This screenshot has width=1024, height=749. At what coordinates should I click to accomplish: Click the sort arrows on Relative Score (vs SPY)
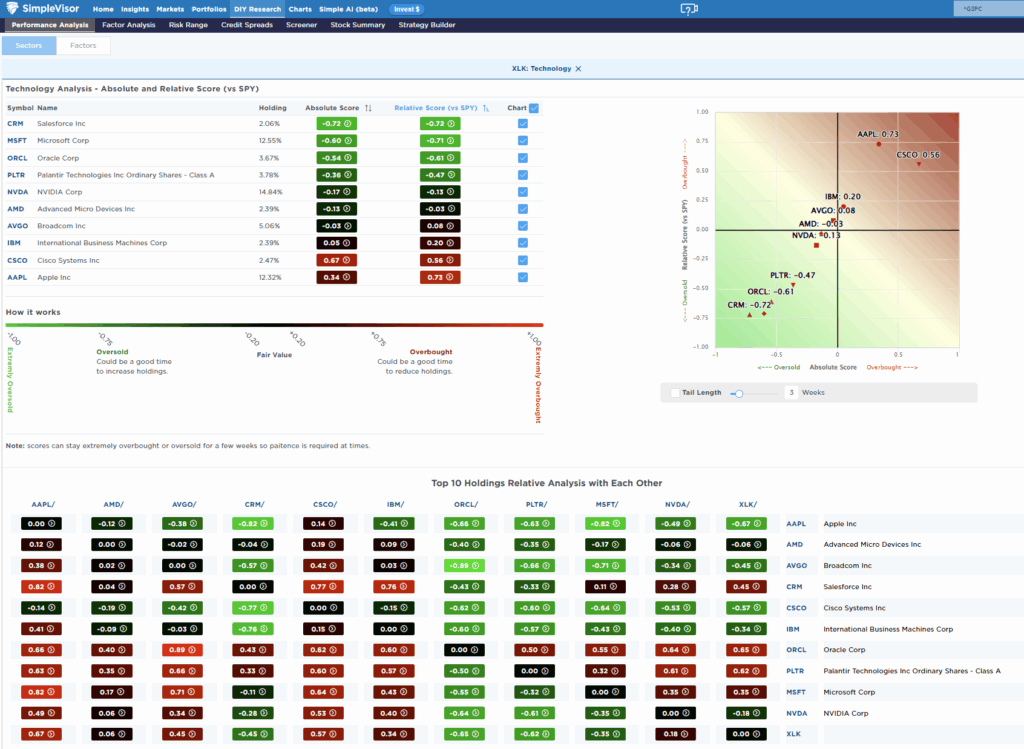(x=485, y=108)
